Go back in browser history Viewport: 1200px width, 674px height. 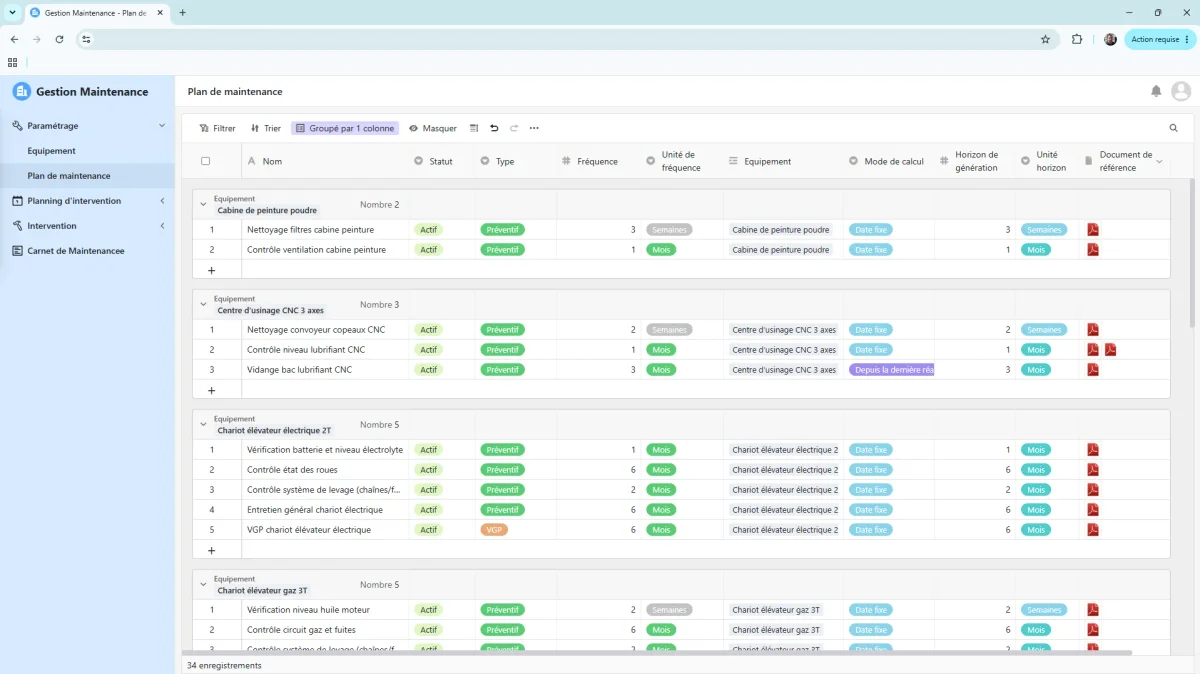click(x=14, y=39)
